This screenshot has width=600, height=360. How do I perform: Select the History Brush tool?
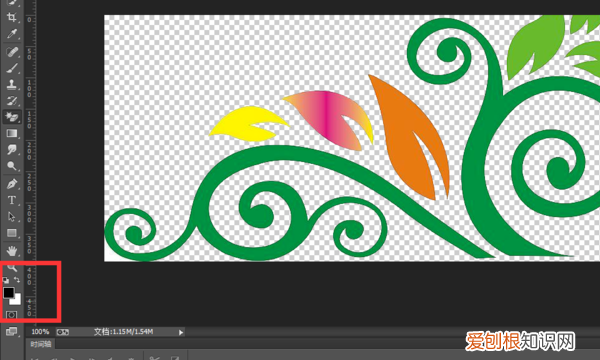[12, 101]
